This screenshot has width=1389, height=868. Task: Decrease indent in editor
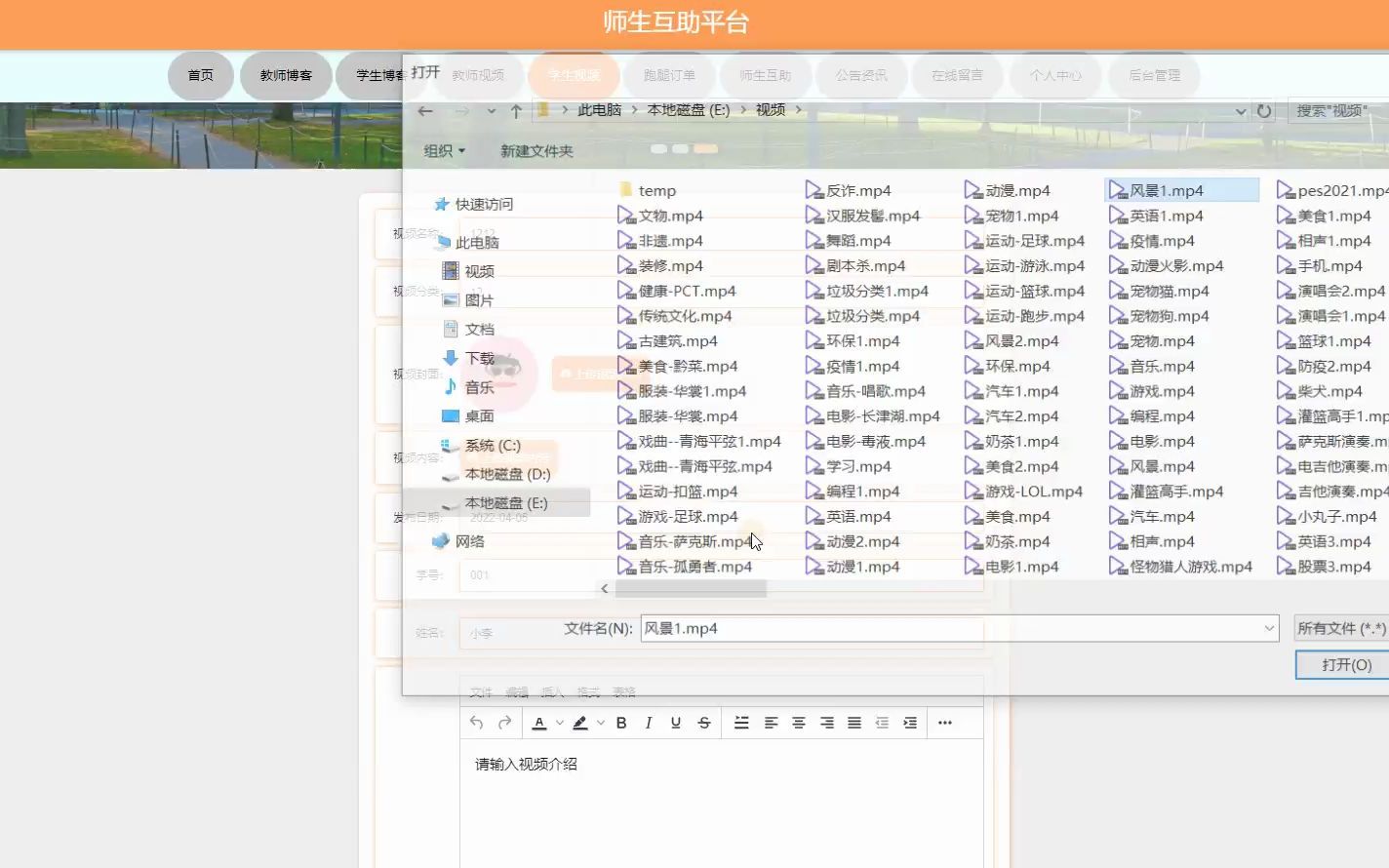(x=882, y=723)
